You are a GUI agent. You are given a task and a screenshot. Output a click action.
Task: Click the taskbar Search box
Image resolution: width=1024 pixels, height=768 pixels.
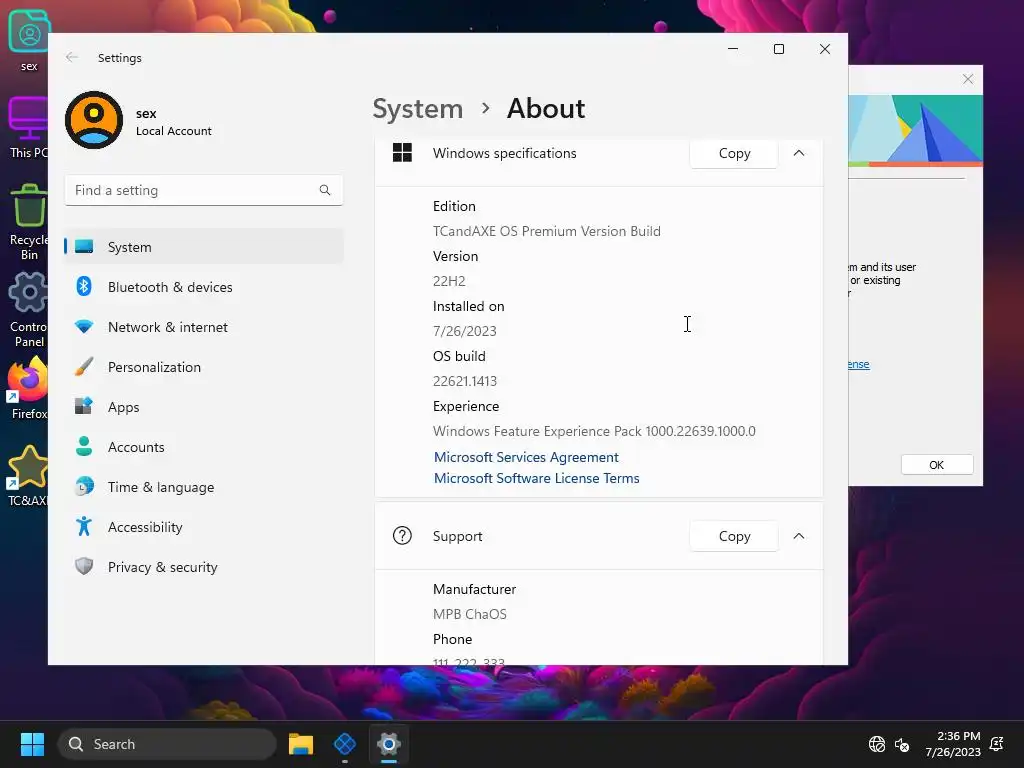167,744
